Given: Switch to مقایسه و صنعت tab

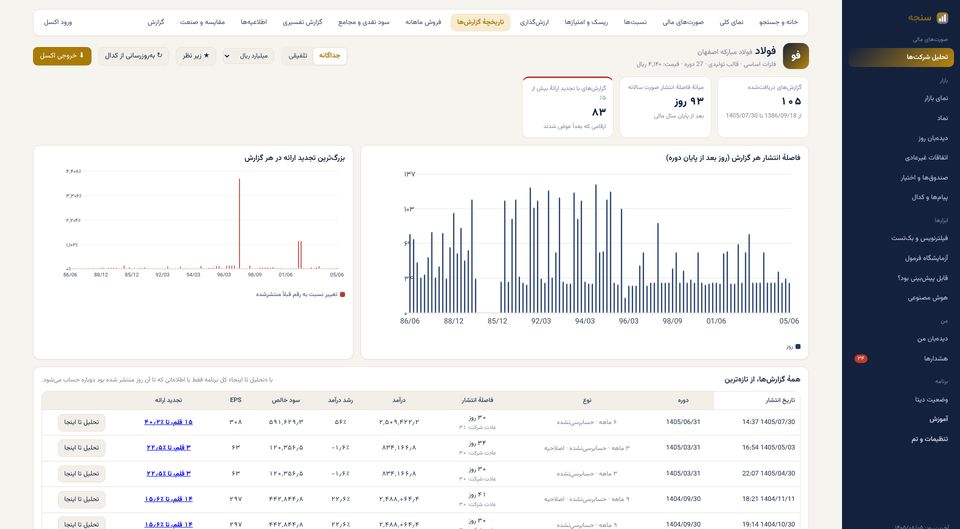Looking at the screenshot, I should [202, 22].
